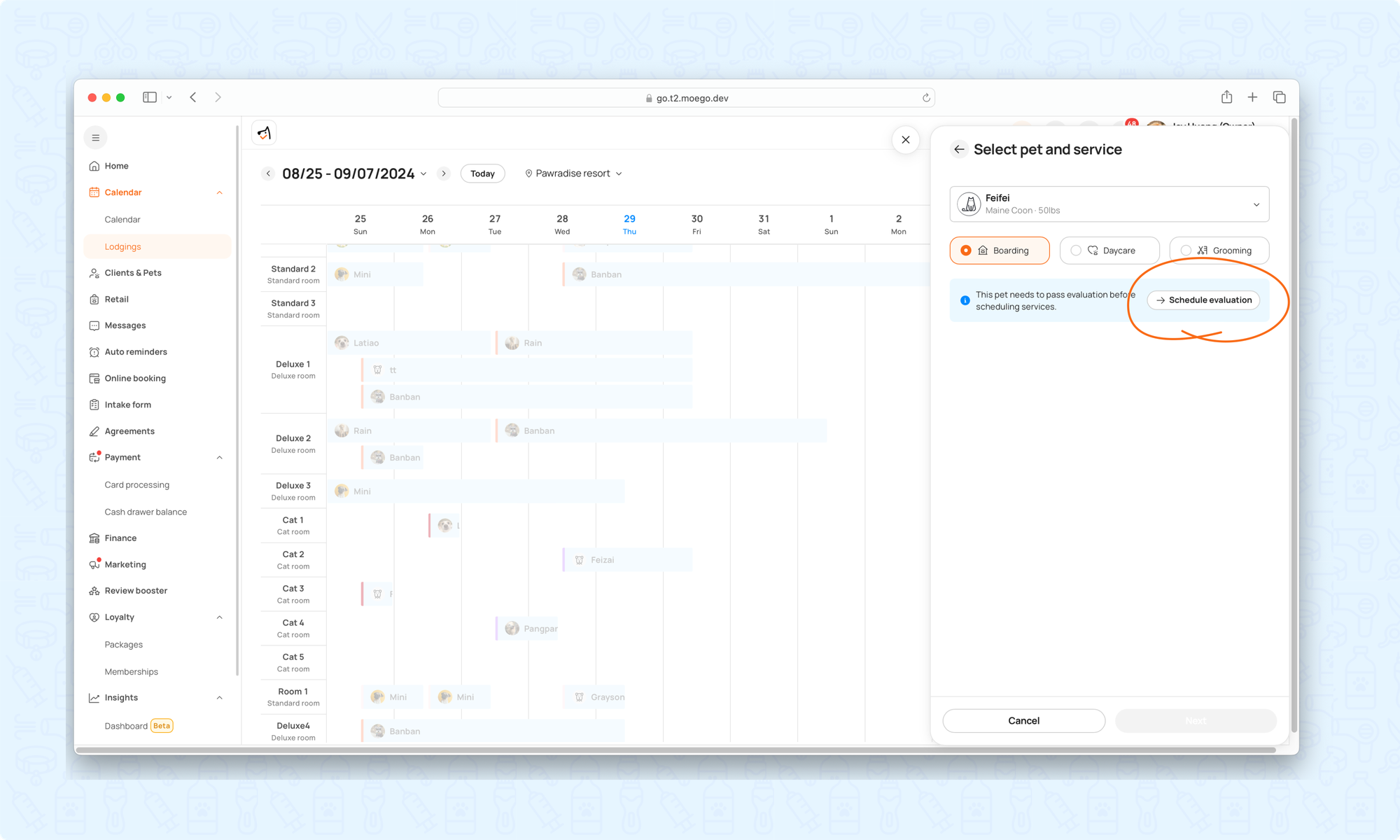This screenshot has width=1400, height=840.
Task: Open the Feifei pet selector dropdown
Action: click(1109, 204)
